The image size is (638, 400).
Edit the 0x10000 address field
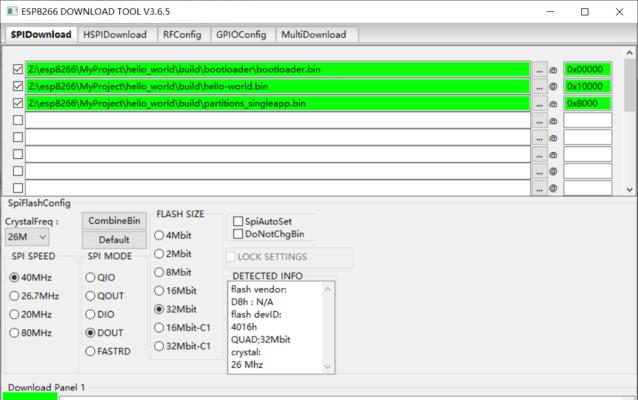588,86
